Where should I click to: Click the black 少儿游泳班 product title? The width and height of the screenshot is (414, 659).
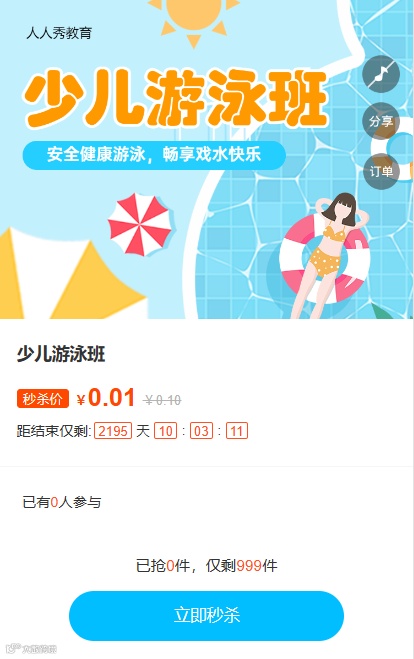(x=61, y=354)
